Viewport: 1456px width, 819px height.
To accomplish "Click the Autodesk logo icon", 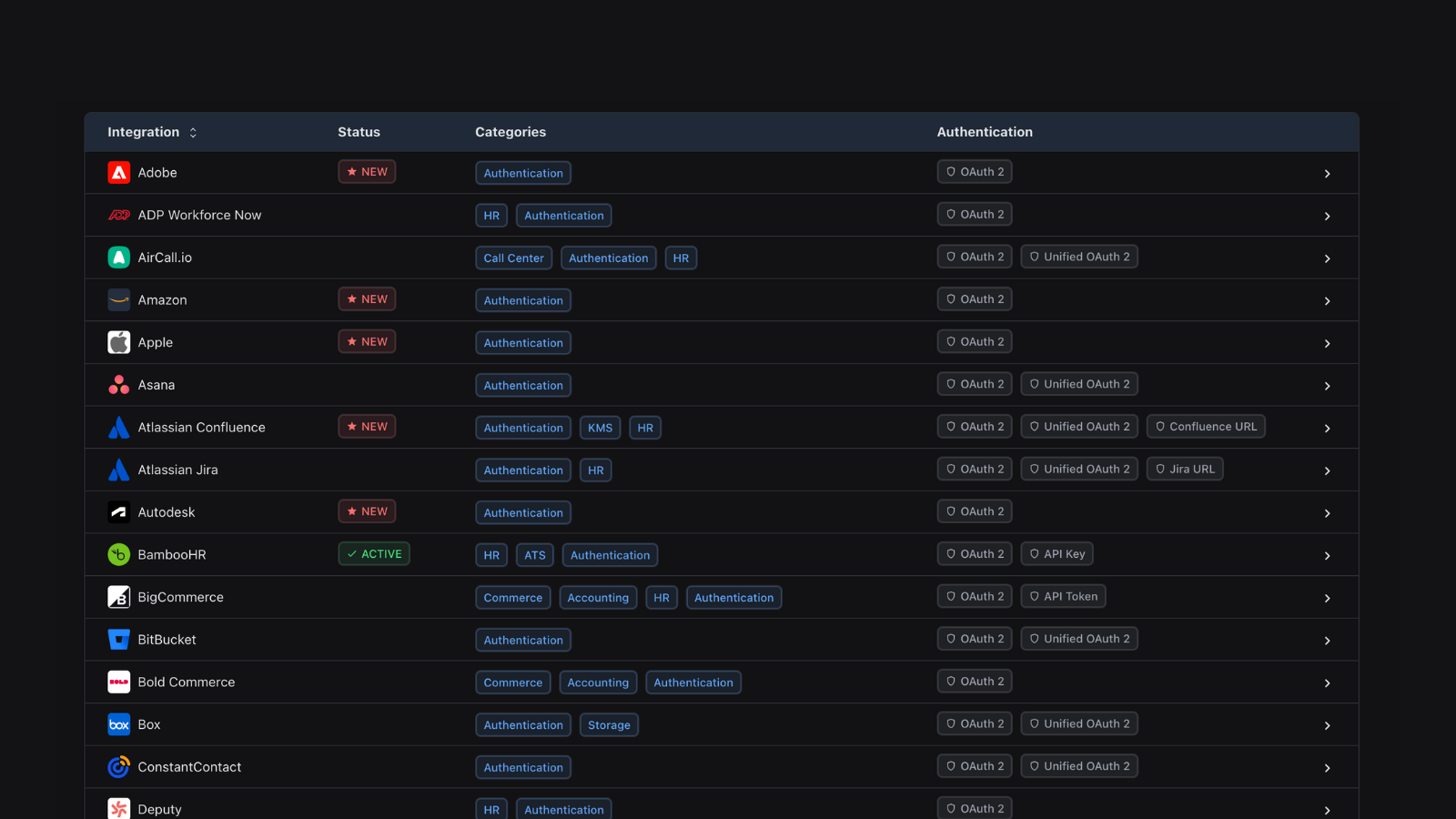I will tap(118, 511).
